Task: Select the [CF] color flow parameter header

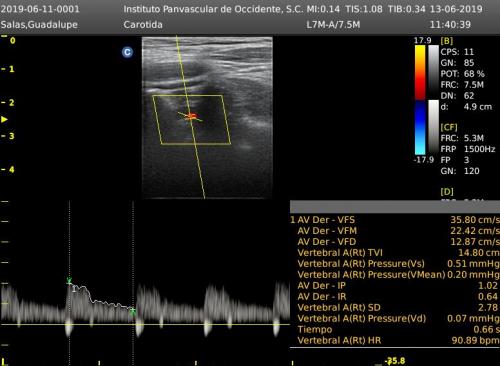Action: coord(449,127)
